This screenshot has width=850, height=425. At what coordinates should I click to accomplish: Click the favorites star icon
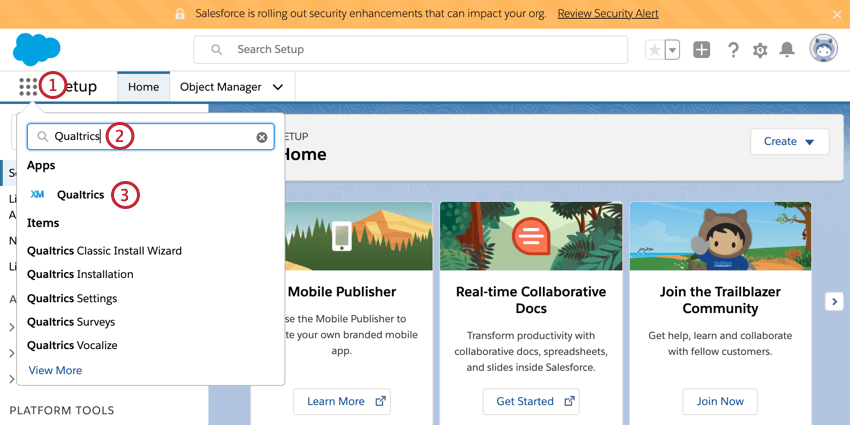coord(655,50)
